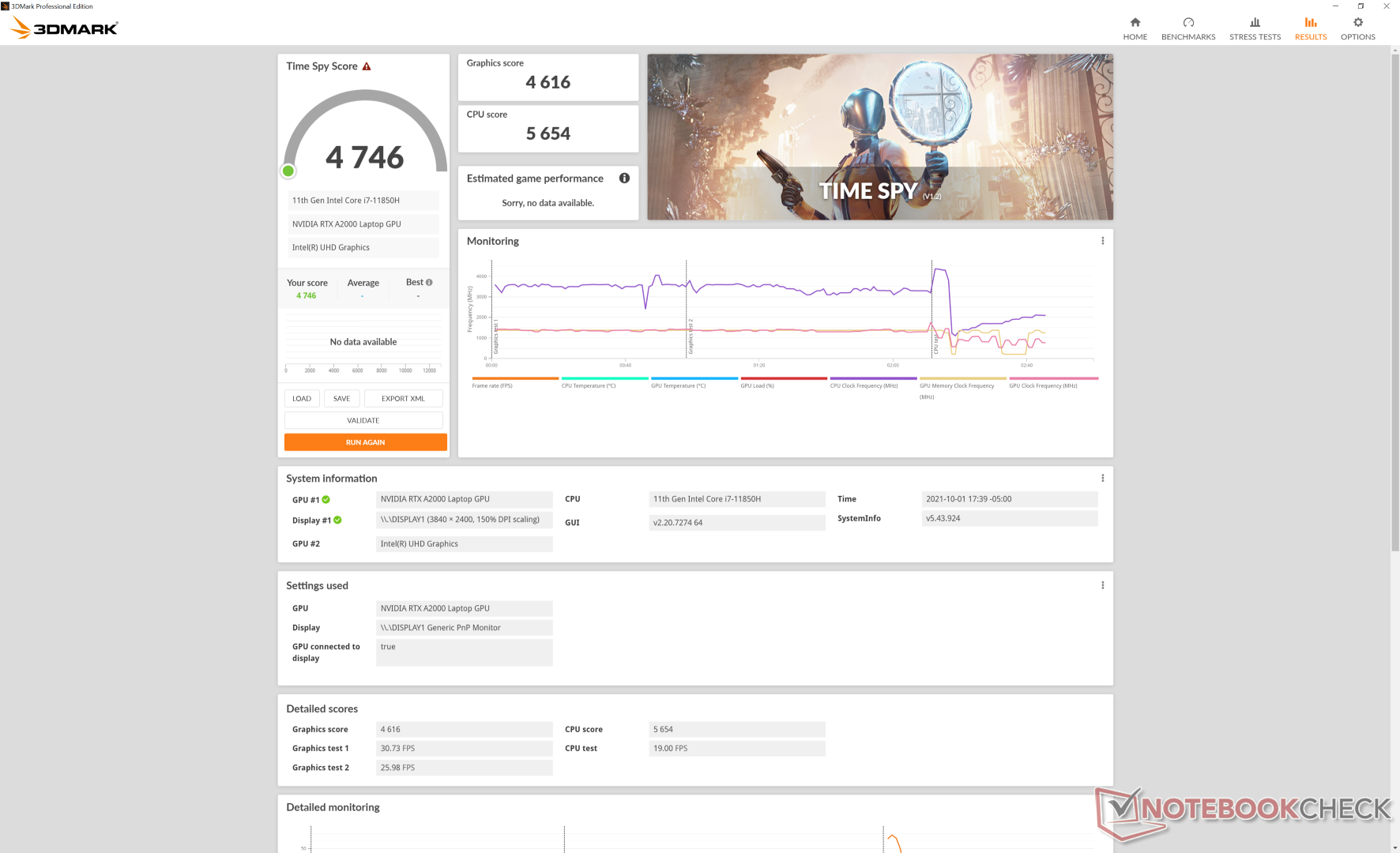Toggle the CPU Temperature legend swatch
Image resolution: width=1400 pixels, height=853 pixels.
(x=604, y=378)
